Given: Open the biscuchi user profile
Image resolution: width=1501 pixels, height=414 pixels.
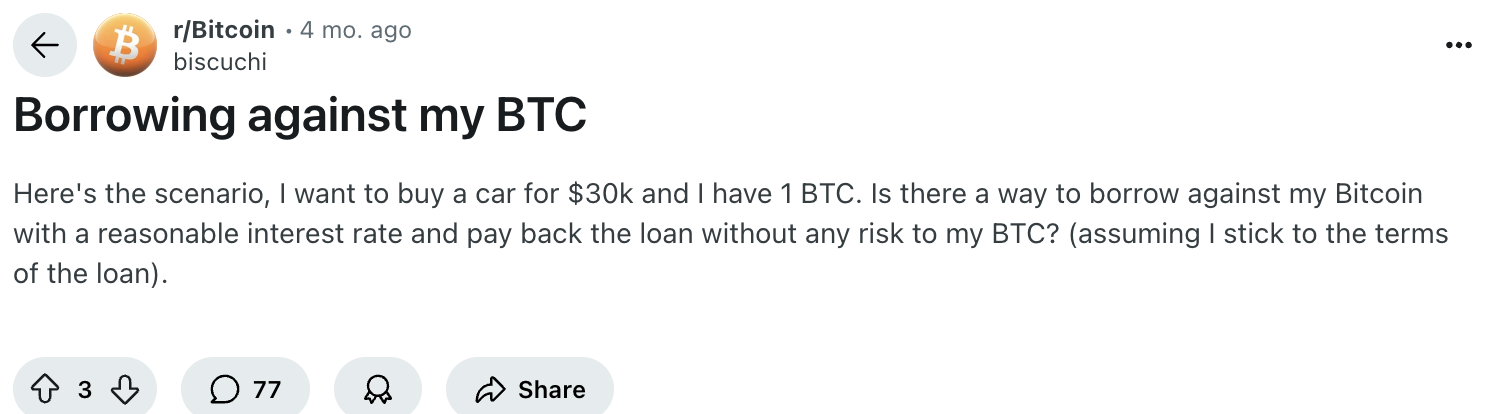Looking at the screenshot, I should point(220,62).
